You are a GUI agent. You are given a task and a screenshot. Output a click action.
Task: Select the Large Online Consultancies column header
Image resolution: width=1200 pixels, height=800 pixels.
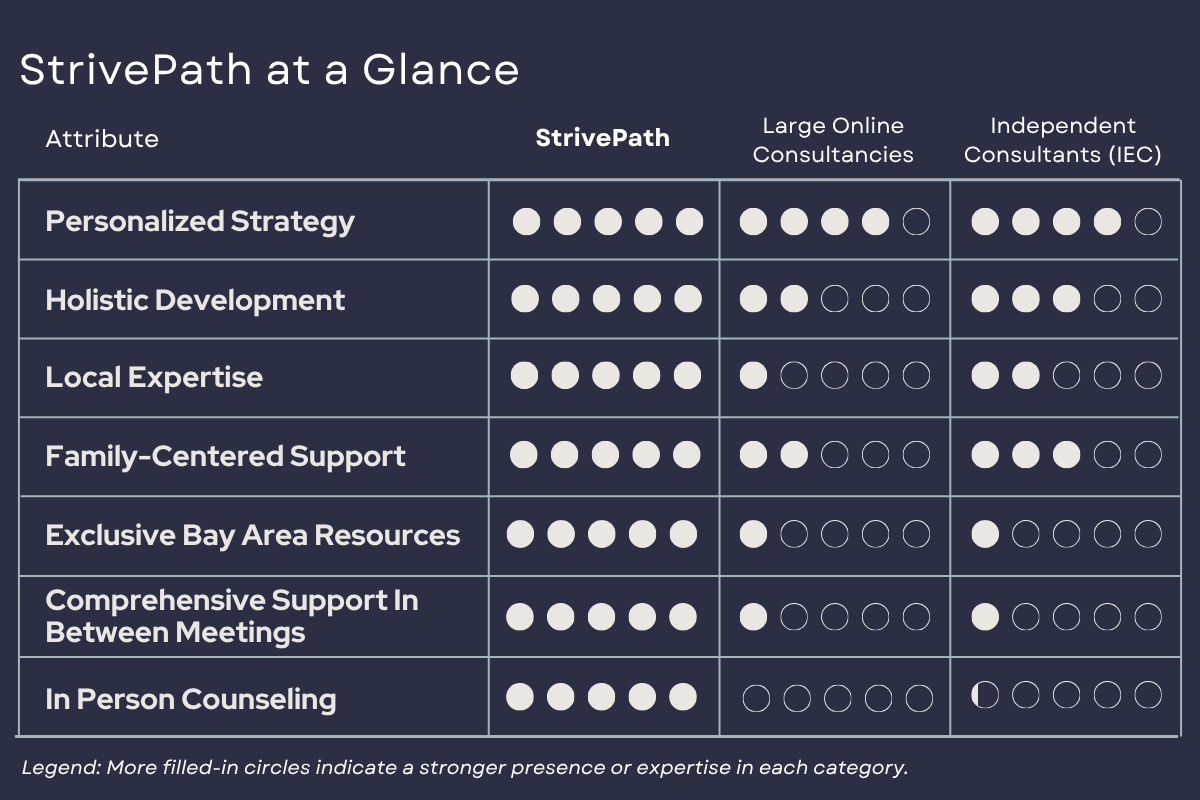[833, 140]
